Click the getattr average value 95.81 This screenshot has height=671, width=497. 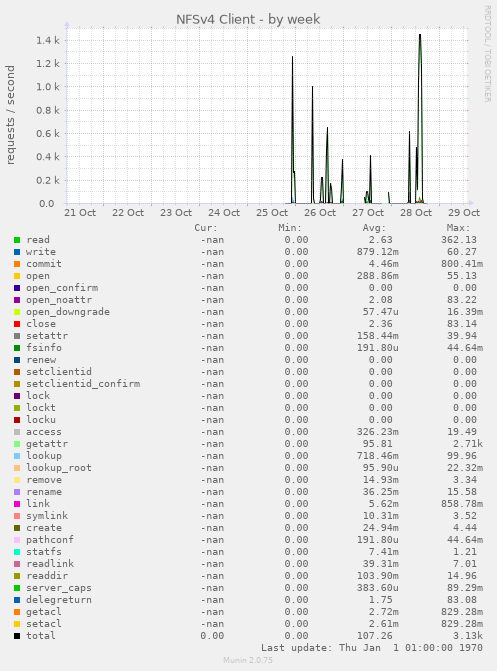(x=378, y=444)
